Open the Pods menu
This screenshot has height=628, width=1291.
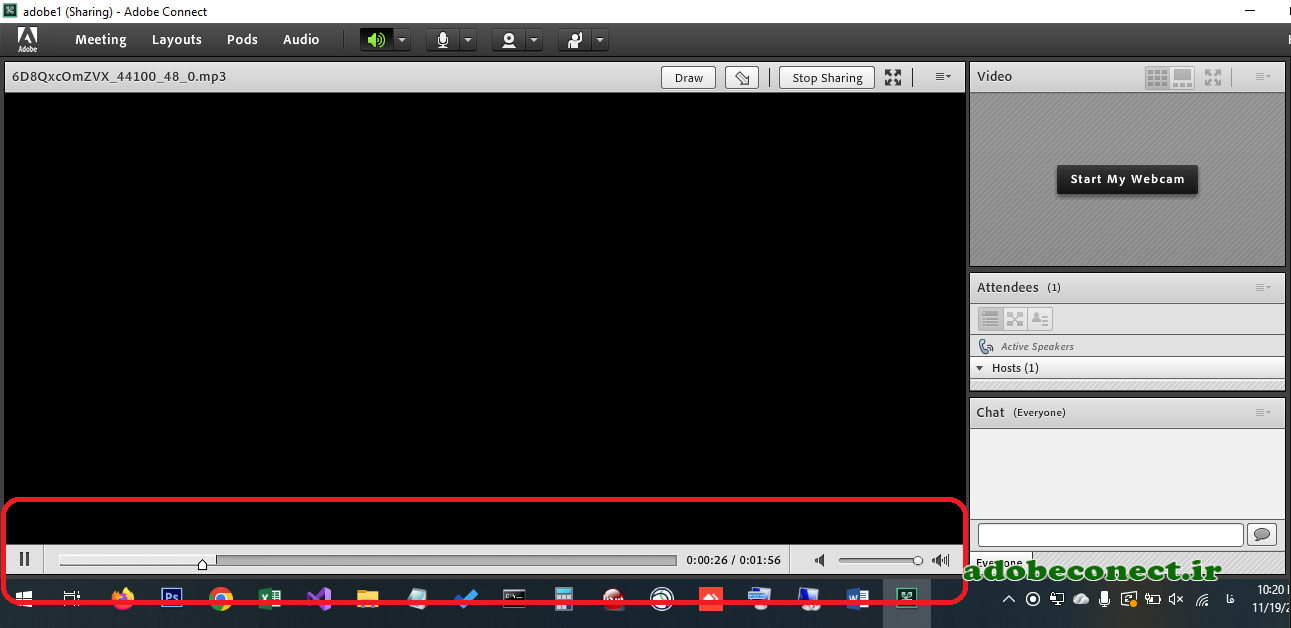[242, 40]
